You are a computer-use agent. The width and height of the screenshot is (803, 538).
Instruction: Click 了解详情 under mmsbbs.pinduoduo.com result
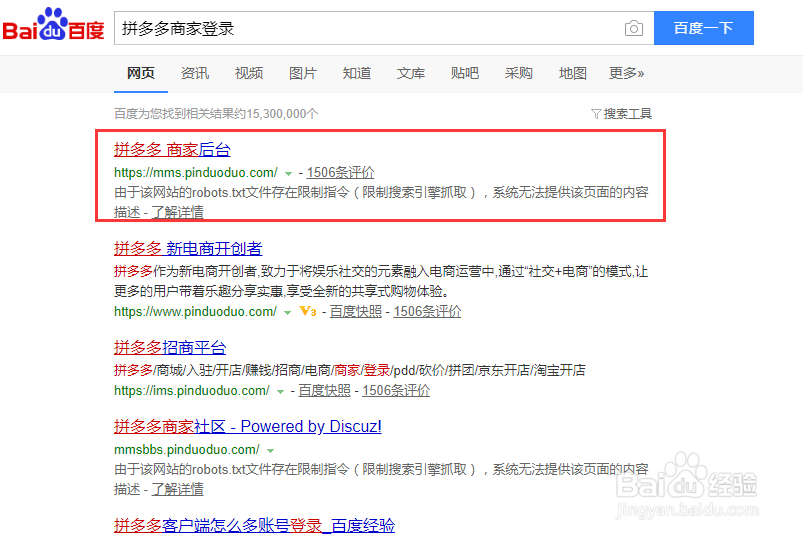[178, 489]
